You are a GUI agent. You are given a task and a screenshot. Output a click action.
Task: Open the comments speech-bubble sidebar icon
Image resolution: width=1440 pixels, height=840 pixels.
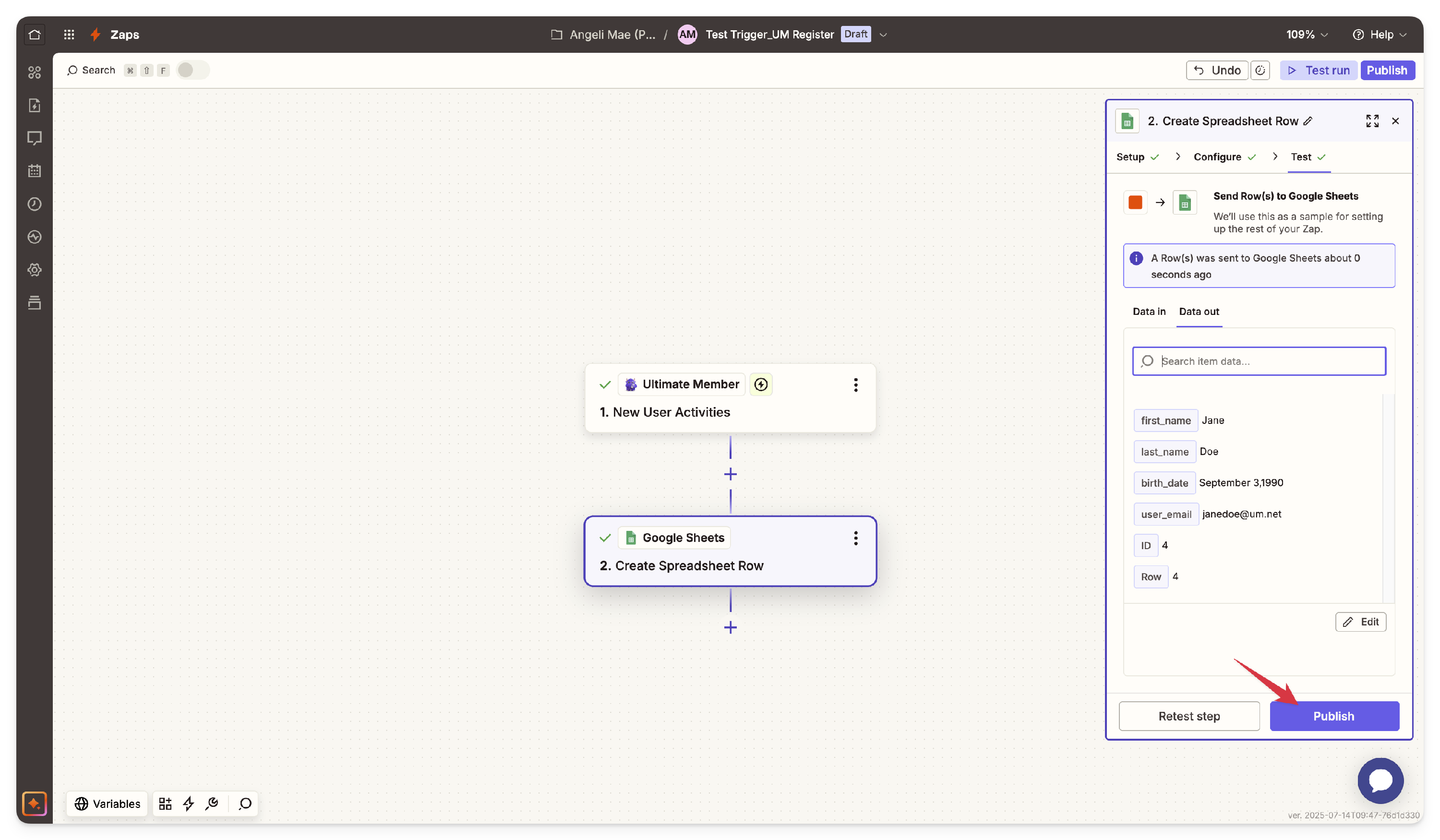click(34, 138)
